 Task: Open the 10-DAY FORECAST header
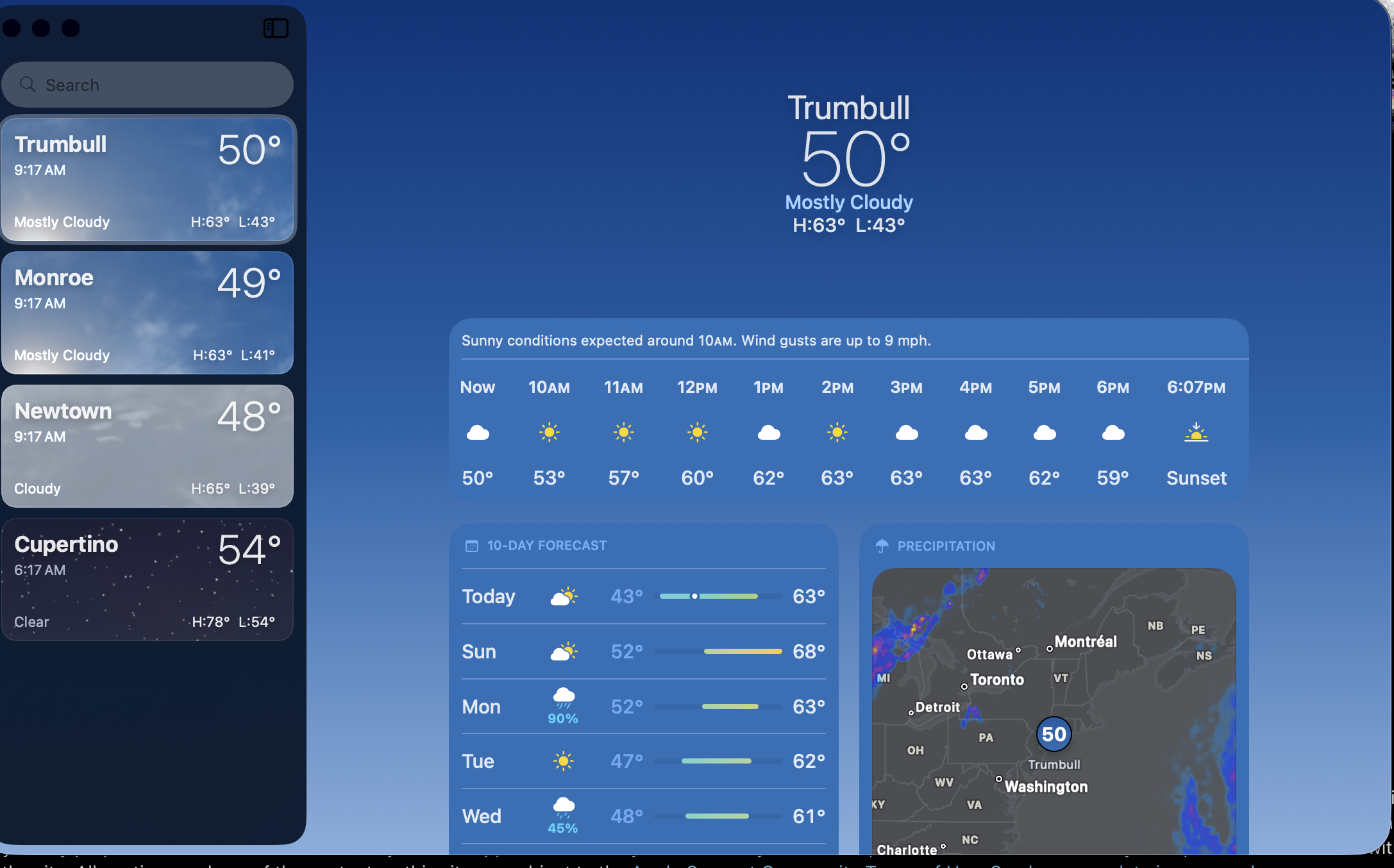[546, 546]
